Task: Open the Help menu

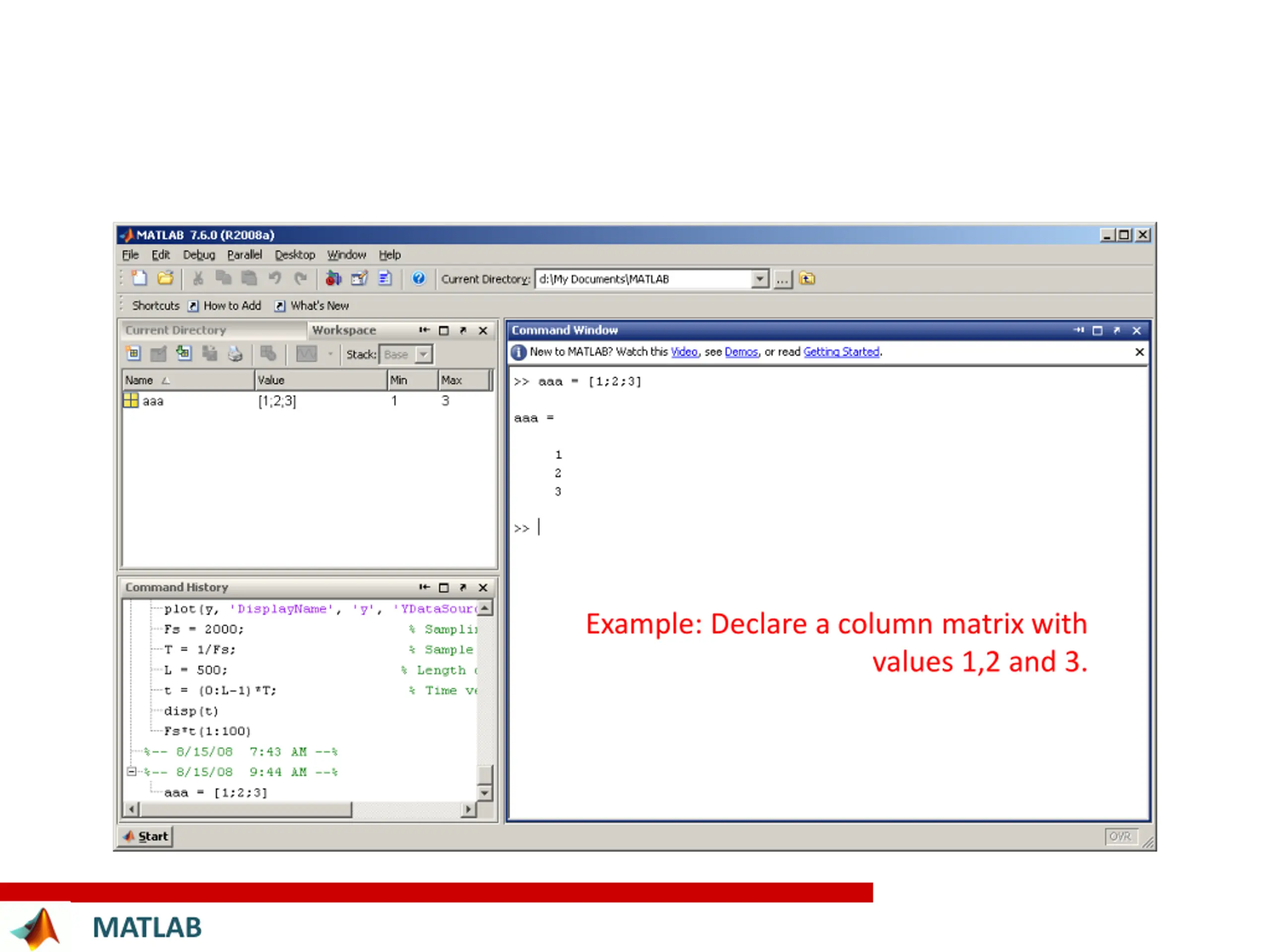Action: coord(390,254)
